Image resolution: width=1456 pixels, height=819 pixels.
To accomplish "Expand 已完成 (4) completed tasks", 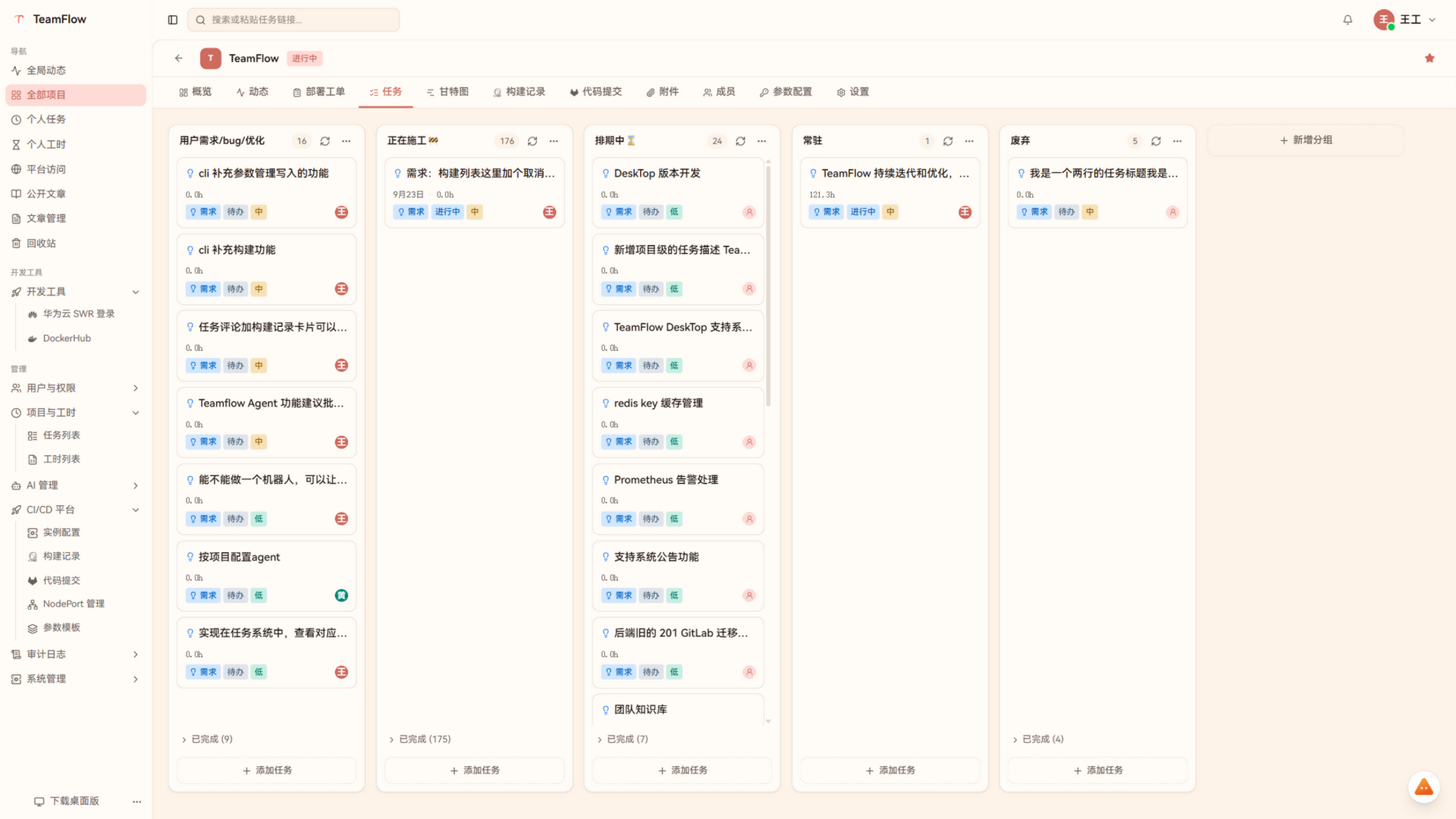I will (1038, 739).
